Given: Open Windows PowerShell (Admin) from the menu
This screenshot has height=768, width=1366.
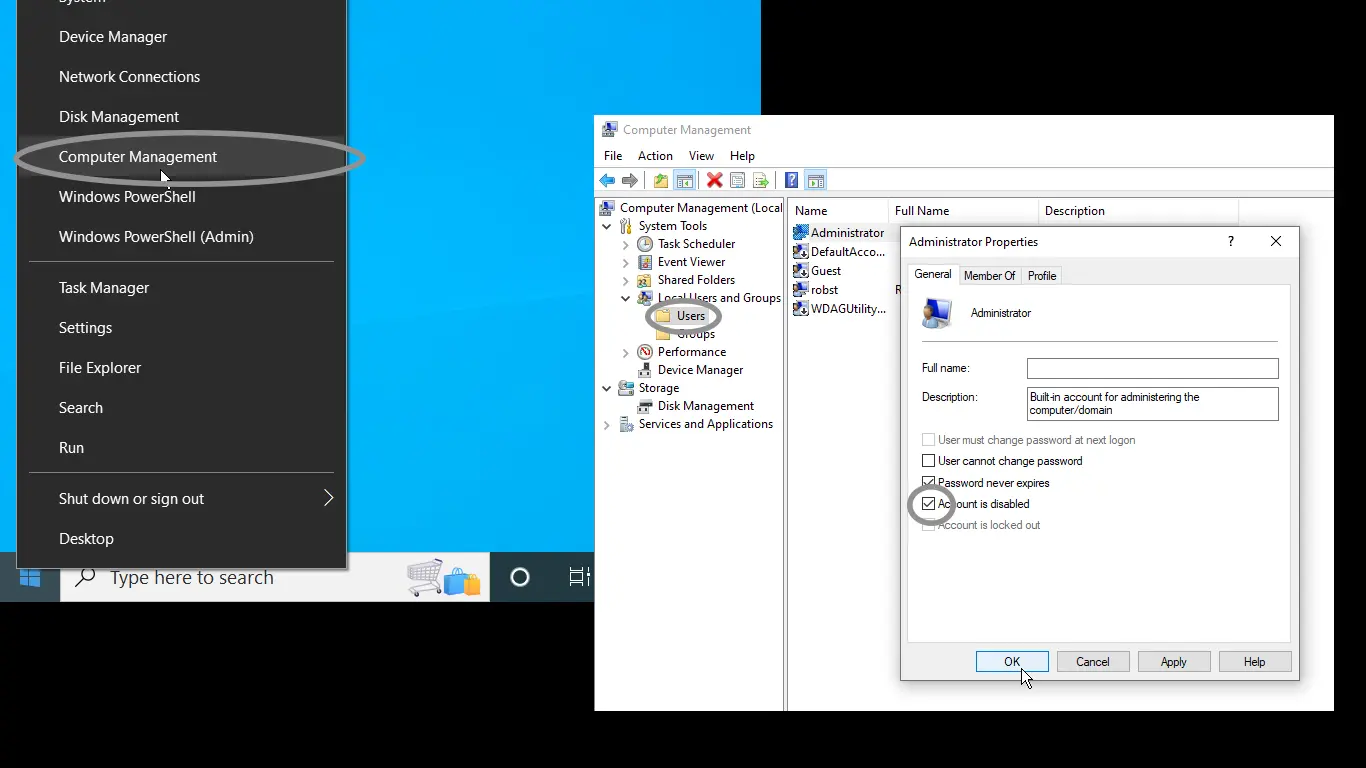Looking at the screenshot, I should [182, 237].
